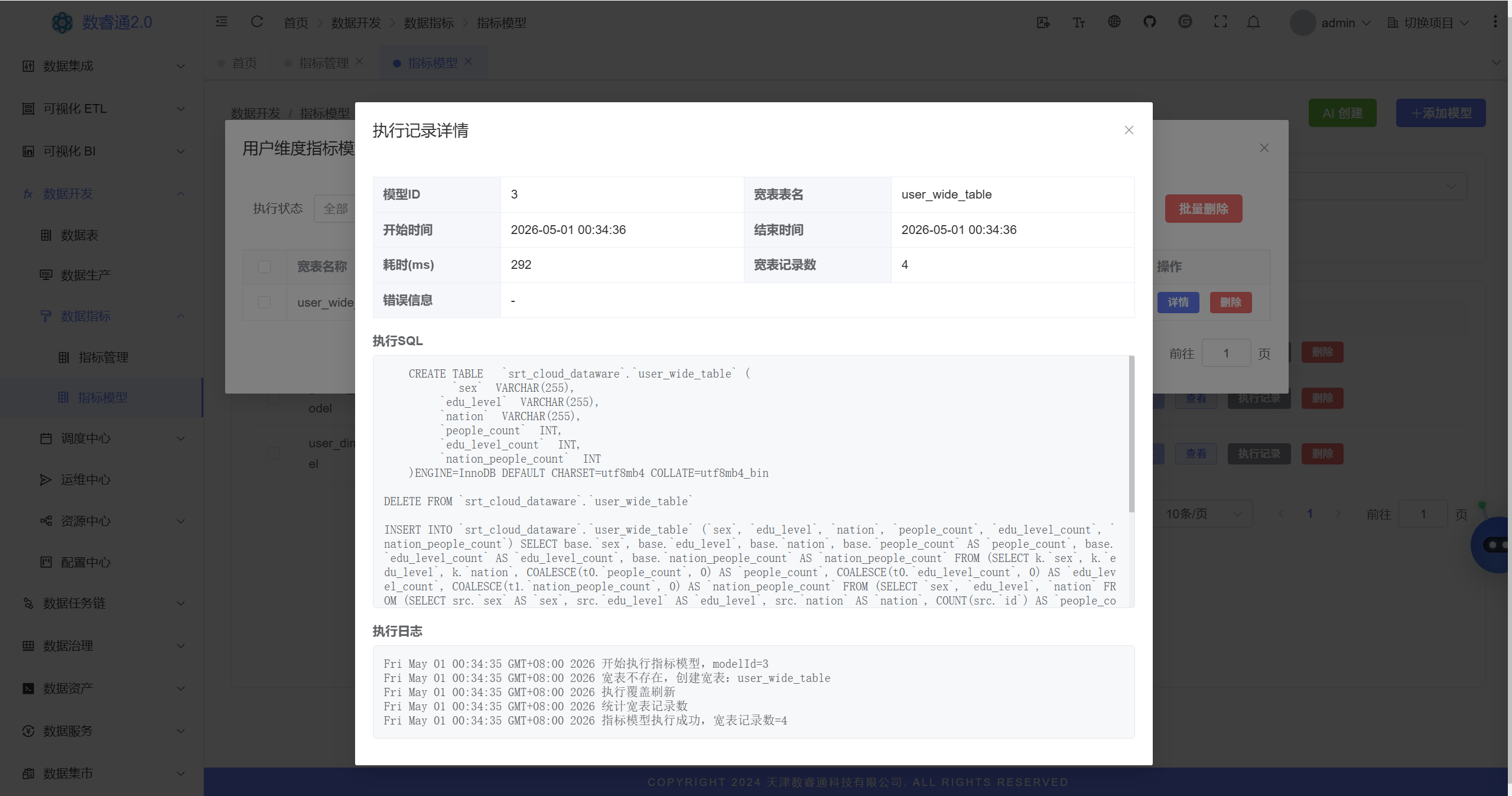Screen dimensions: 1512x796
Task: Open the vertical three-dot settings menu
Action: [x=1495, y=22]
